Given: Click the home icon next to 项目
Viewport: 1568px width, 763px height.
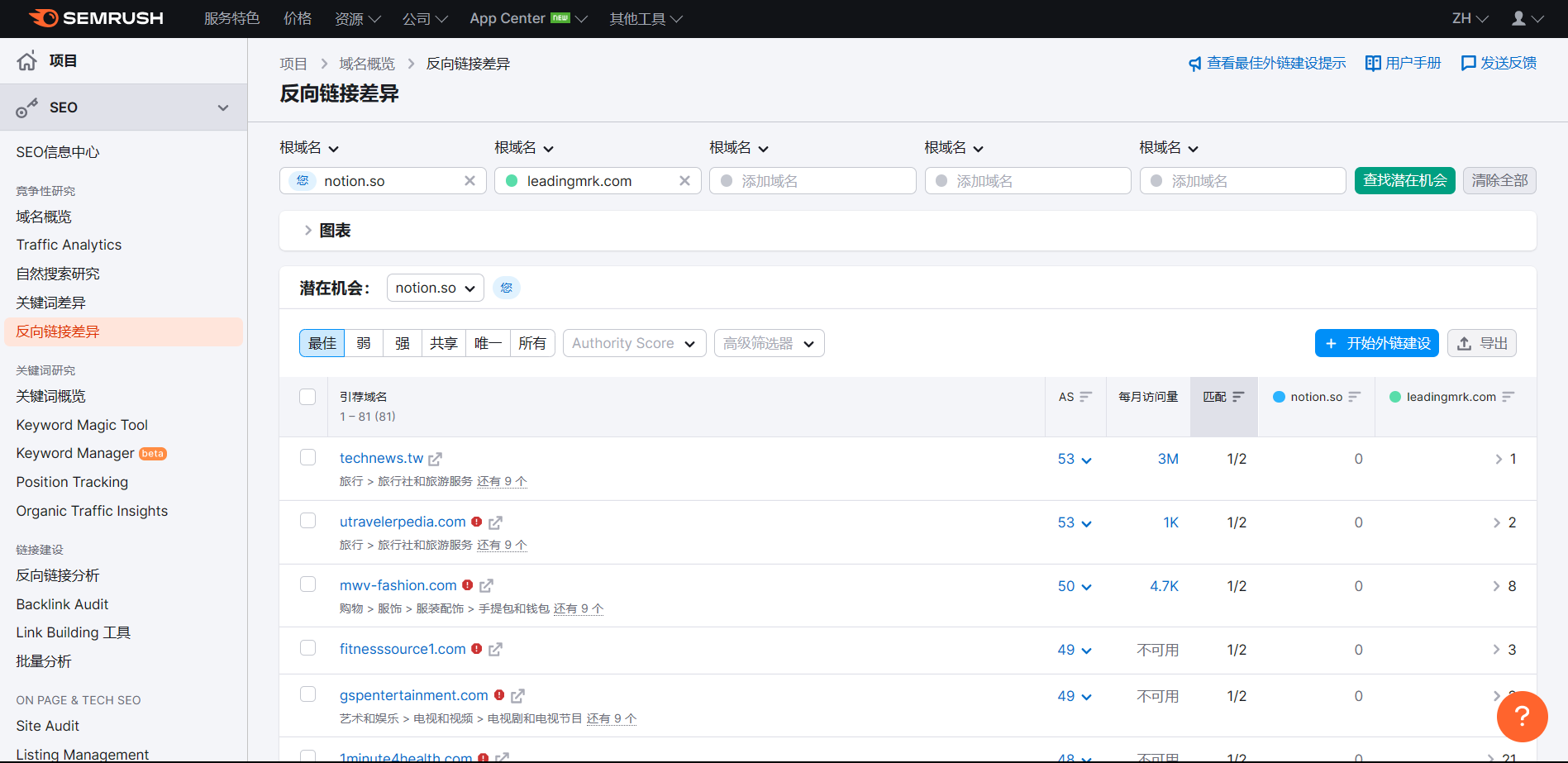Looking at the screenshot, I should pyautogui.click(x=27, y=60).
